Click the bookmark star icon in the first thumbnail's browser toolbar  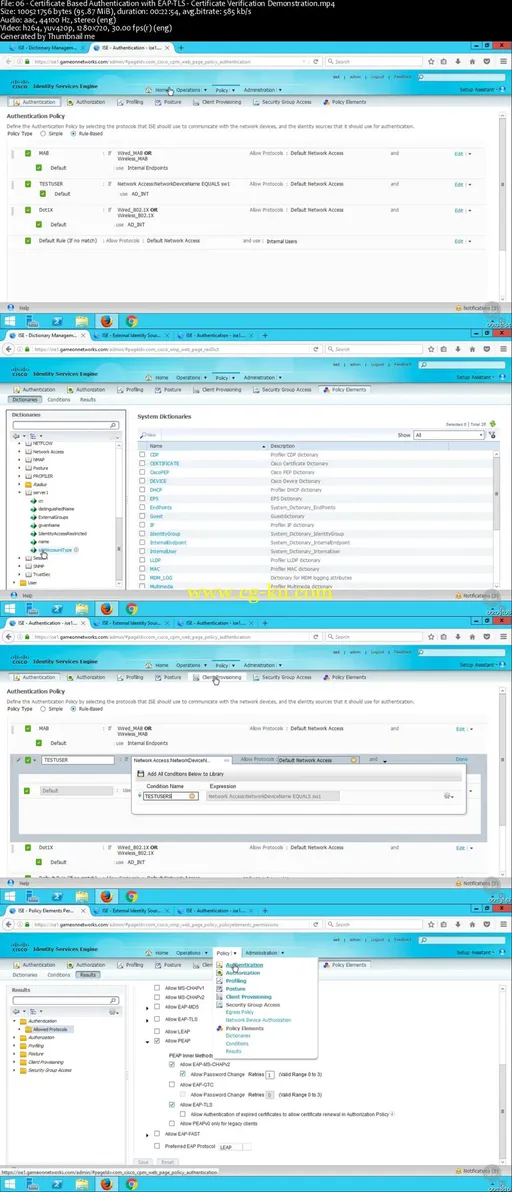pos(432,62)
